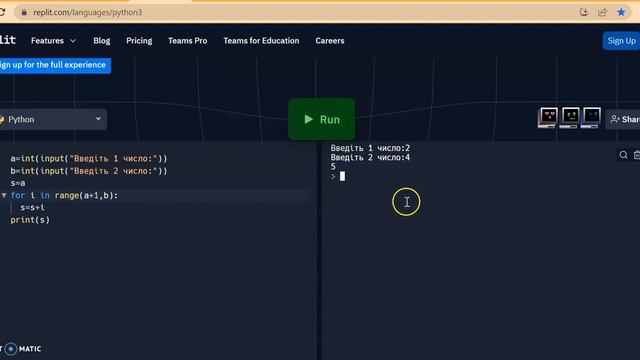Viewport: 640px width, 360px height.
Task: Click the green Run button
Action: click(322, 119)
